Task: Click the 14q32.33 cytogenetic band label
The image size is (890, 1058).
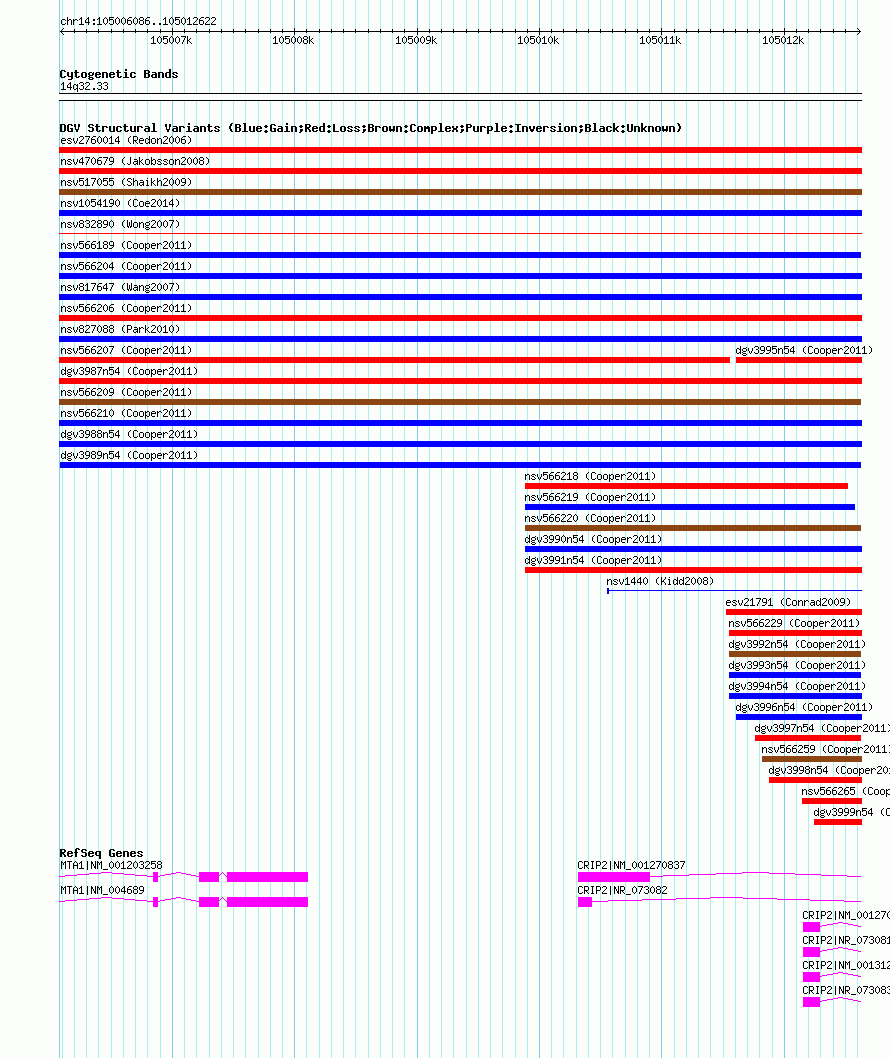Action: click(84, 86)
